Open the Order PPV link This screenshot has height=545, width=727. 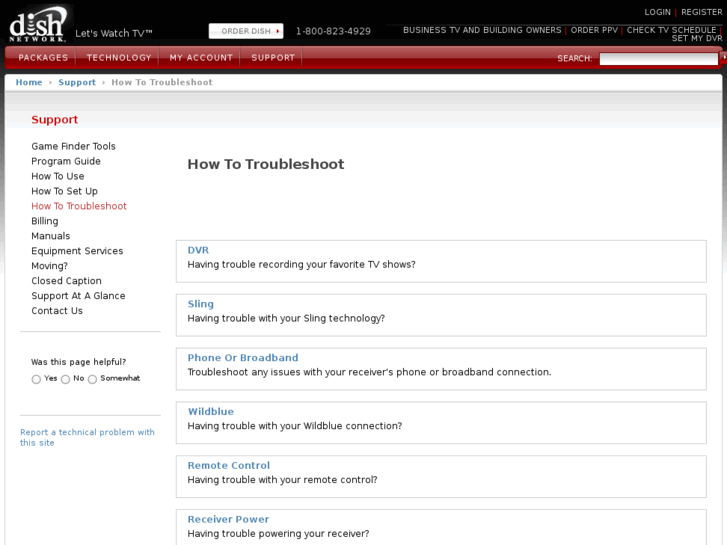tap(594, 30)
